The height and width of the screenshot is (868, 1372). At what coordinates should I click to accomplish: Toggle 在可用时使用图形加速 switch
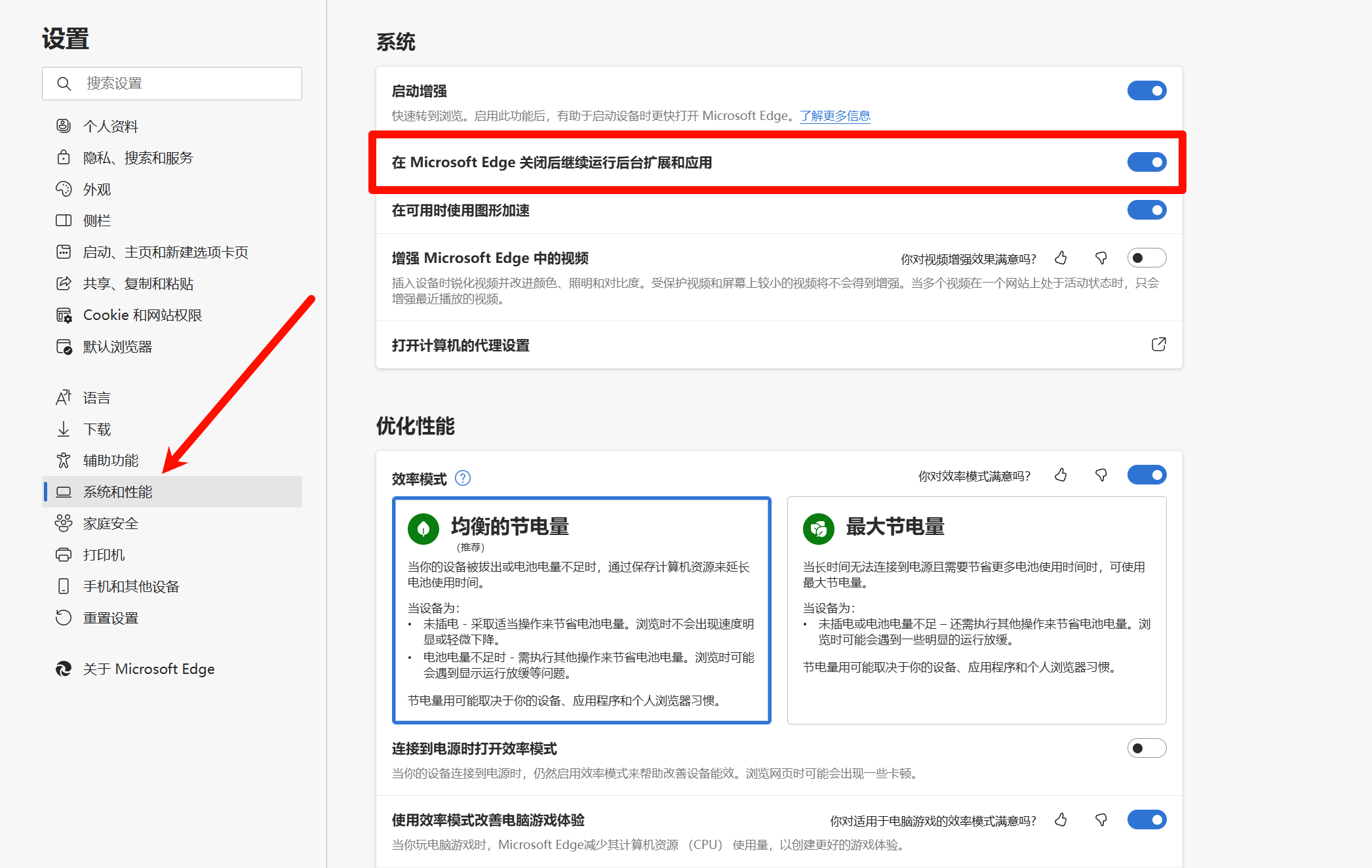(1147, 210)
